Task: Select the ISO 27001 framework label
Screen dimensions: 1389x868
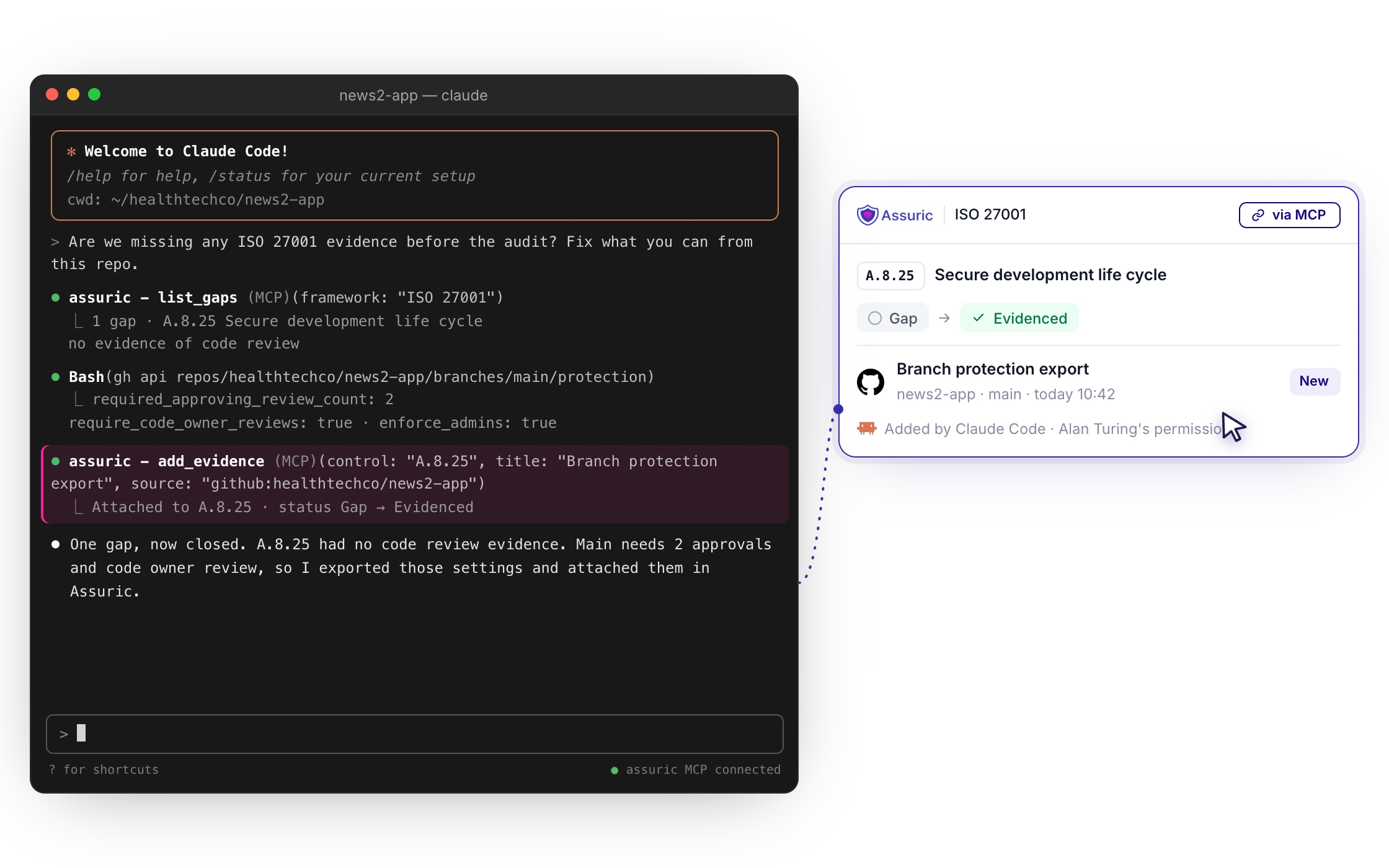Action: pos(990,215)
